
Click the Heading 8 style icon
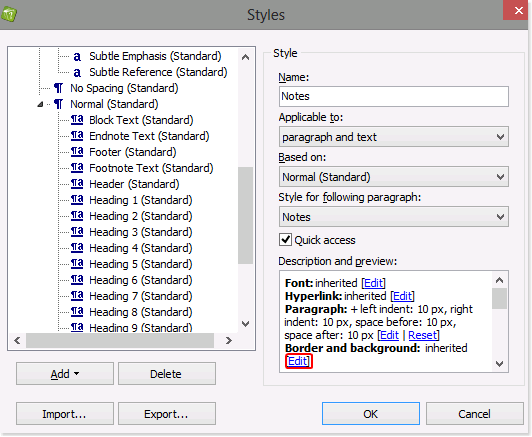point(77,311)
